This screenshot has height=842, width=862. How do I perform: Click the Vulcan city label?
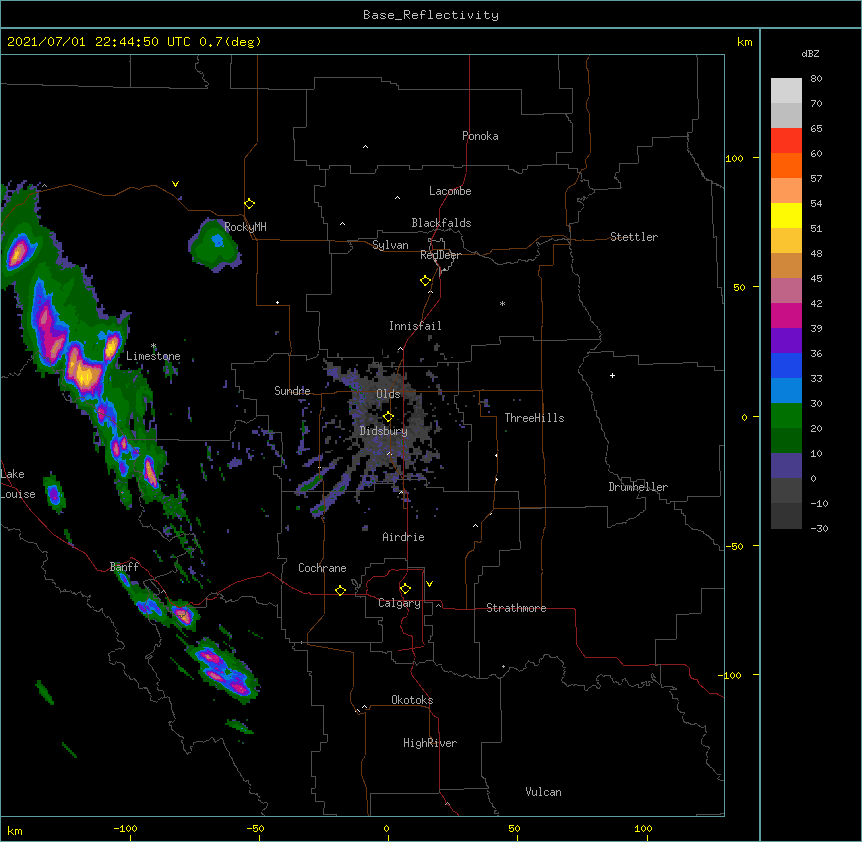(x=543, y=792)
